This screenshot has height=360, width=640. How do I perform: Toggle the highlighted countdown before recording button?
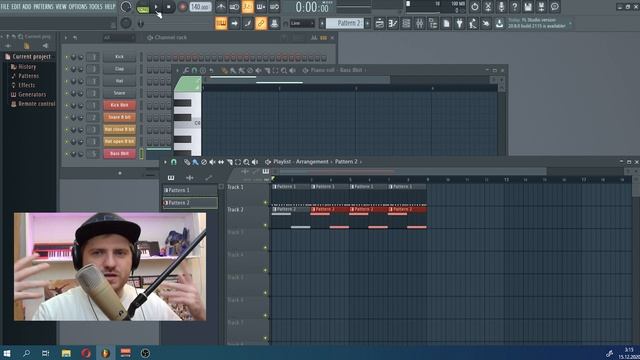click(248, 7)
